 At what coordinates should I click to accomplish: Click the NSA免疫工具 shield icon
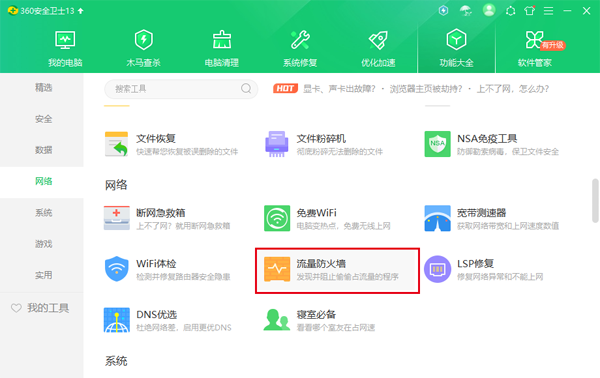437,144
